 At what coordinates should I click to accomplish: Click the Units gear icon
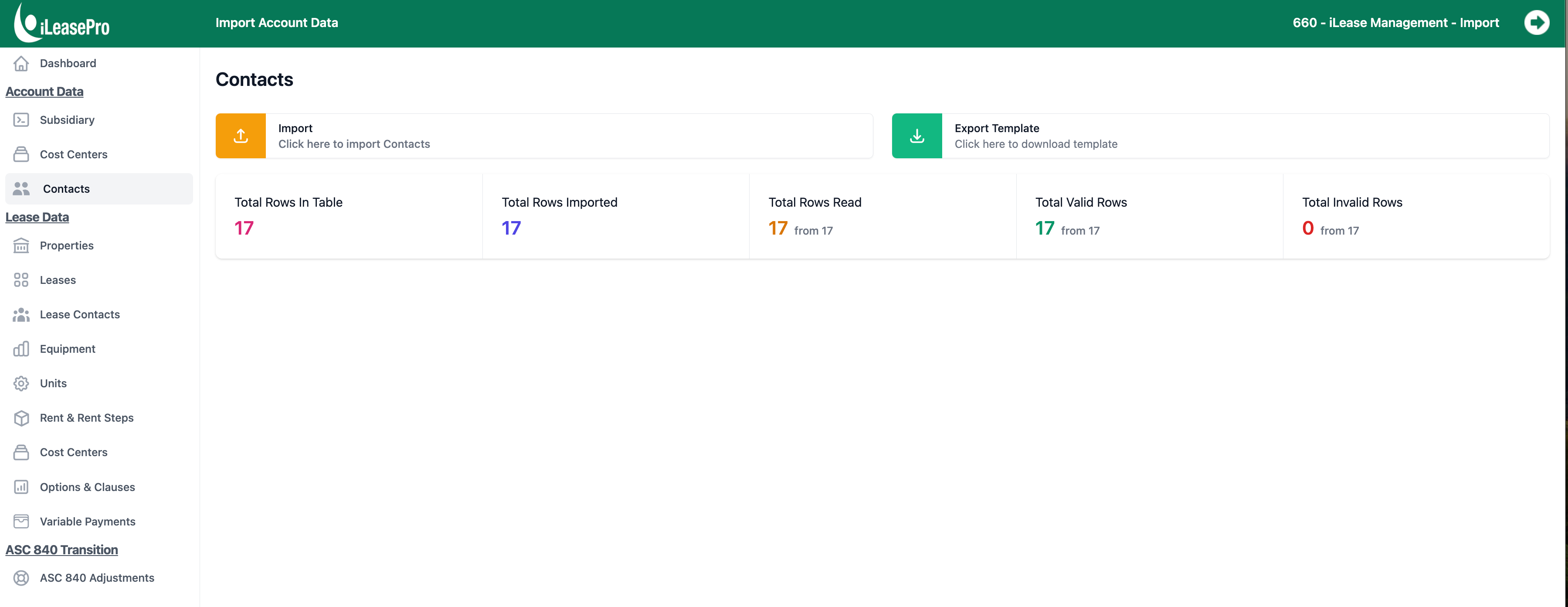click(21, 384)
